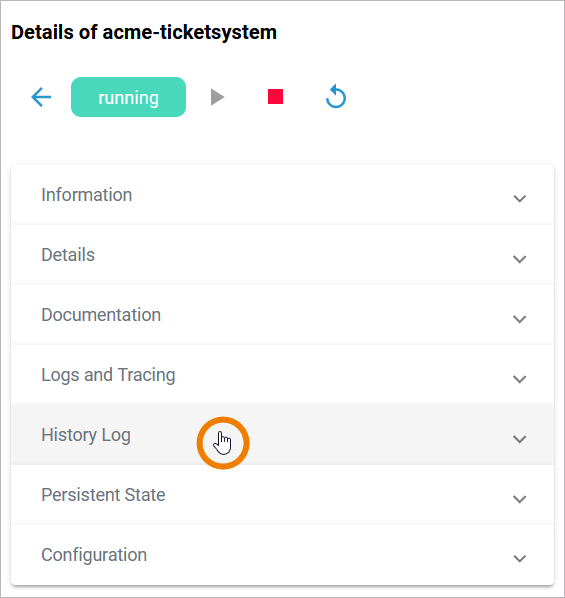Click the chevron beside Logs and Tracing
Image resolution: width=565 pixels, height=598 pixels.
520,379
